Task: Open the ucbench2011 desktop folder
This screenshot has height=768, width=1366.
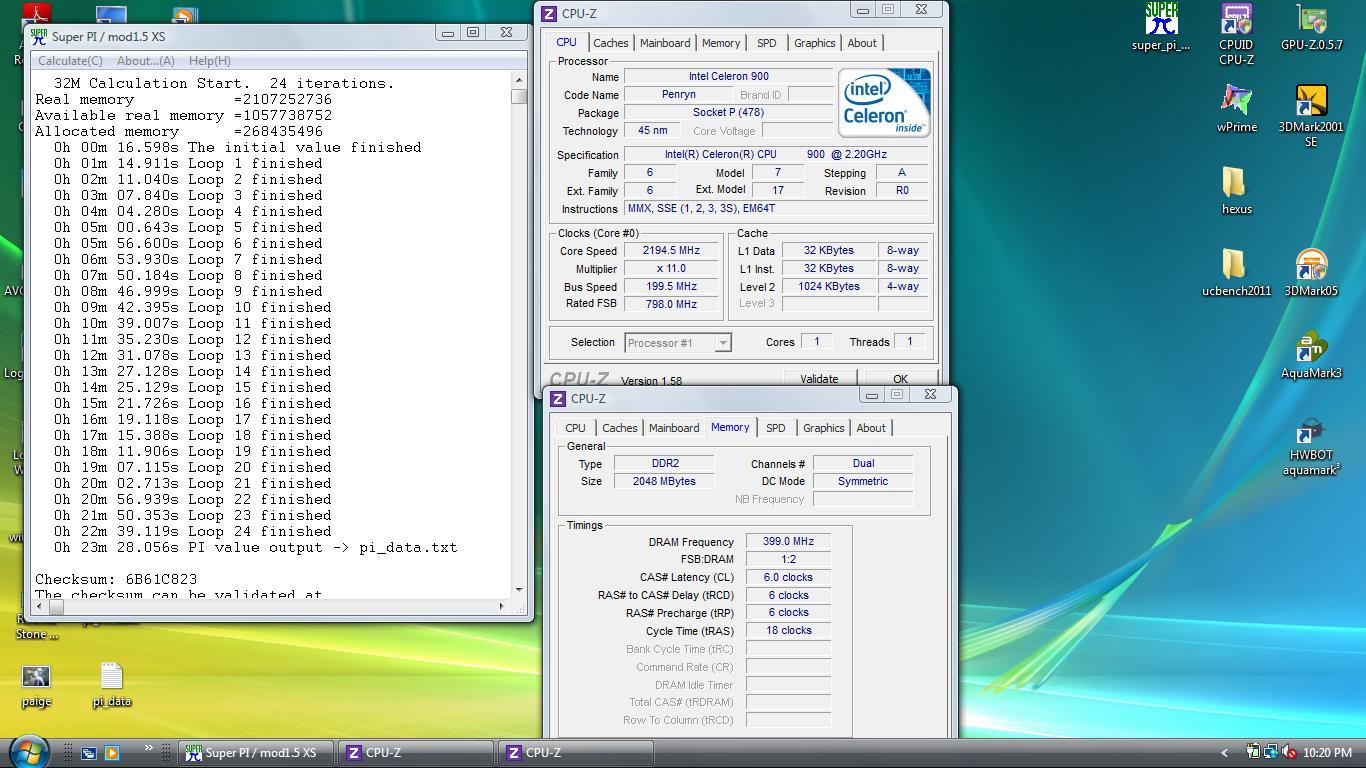Action: click(1236, 265)
